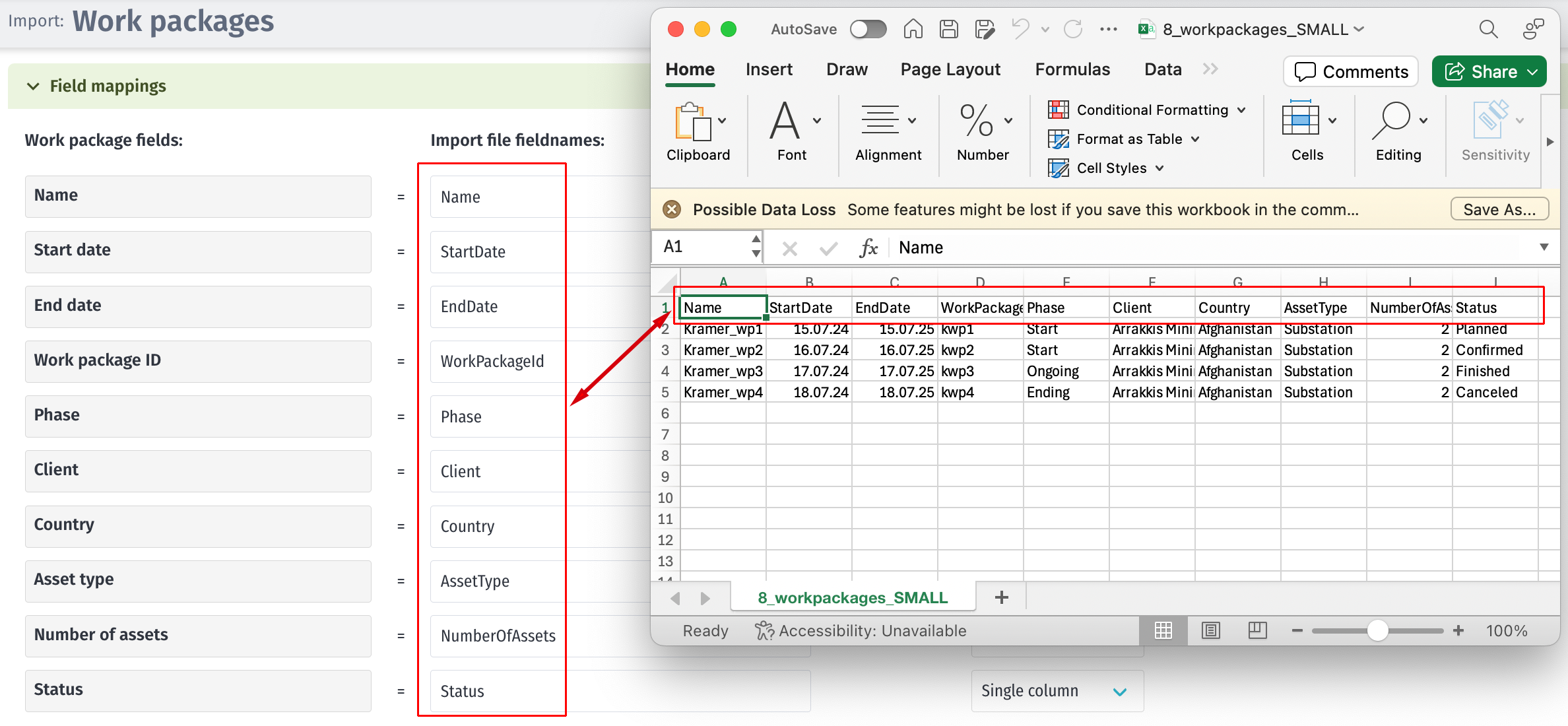Click the green Share button
Screen dimensions: 1568x726
[x=1489, y=71]
